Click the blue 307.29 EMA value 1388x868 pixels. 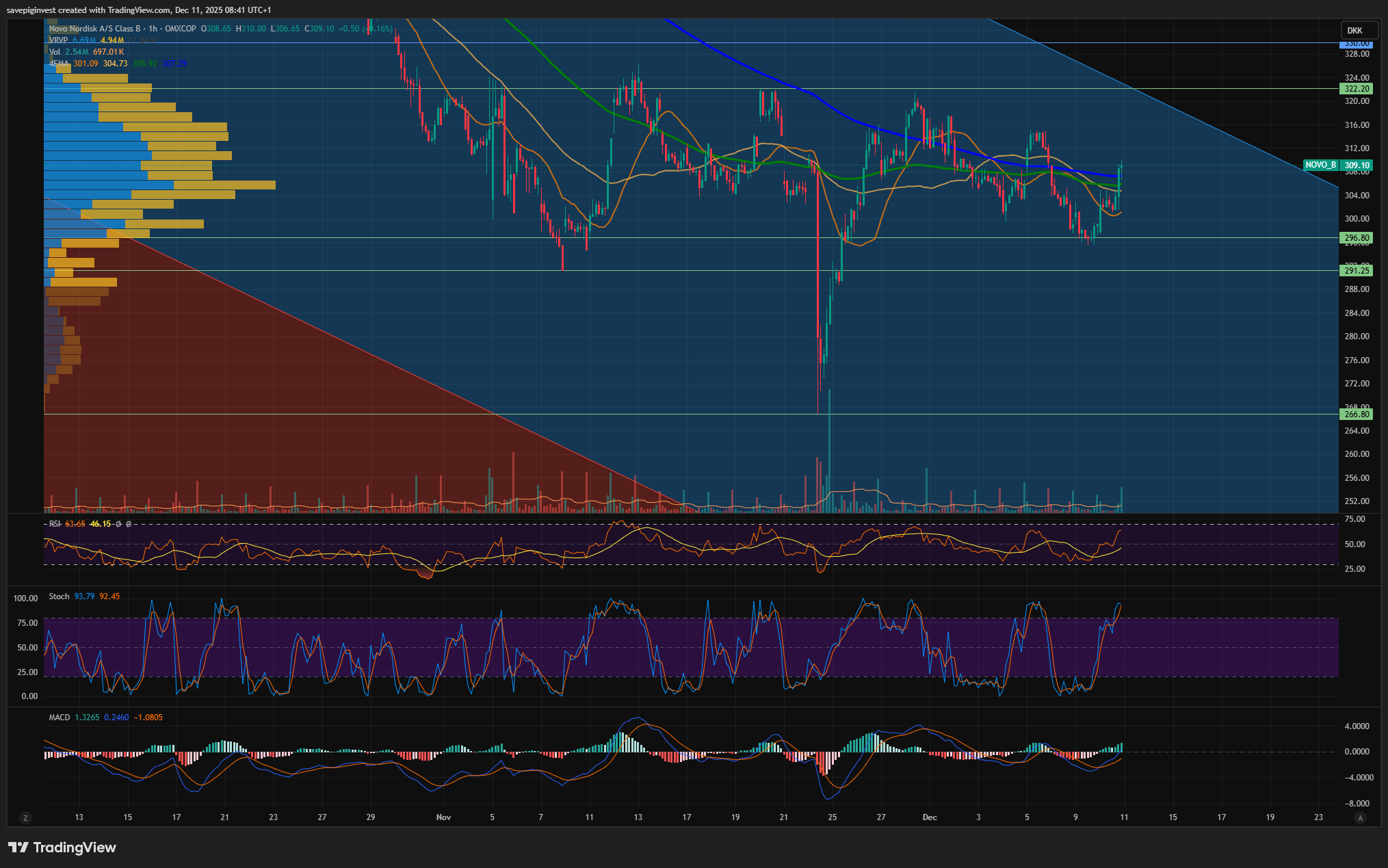tap(174, 64)
